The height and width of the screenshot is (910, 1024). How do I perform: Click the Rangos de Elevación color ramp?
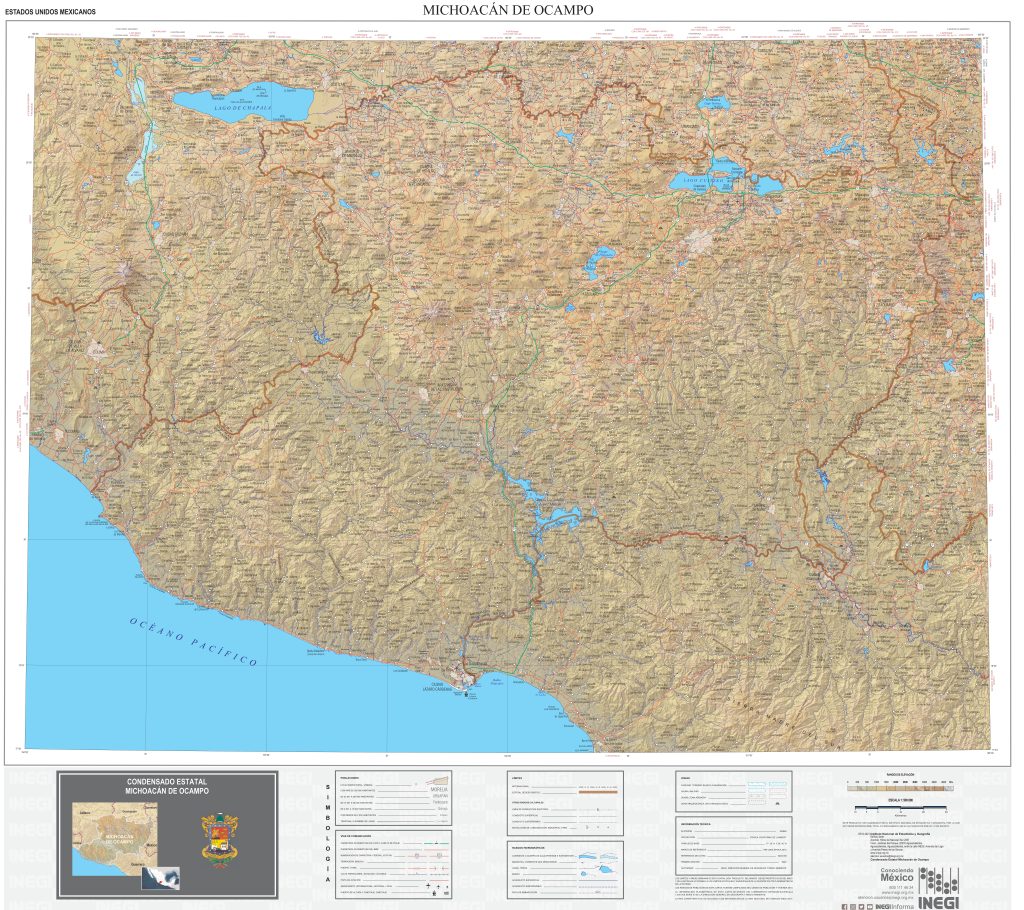tap(898, 788)
